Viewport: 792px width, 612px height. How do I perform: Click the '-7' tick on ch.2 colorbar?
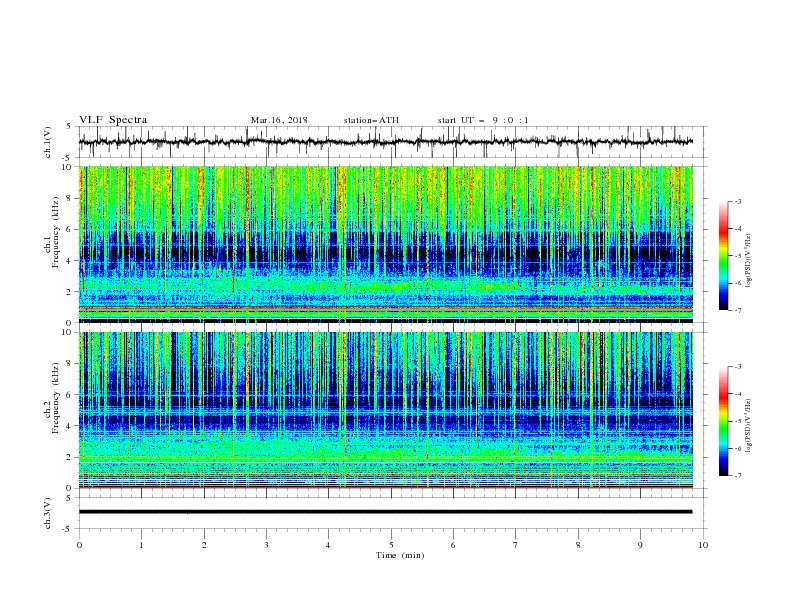[737, 476]
